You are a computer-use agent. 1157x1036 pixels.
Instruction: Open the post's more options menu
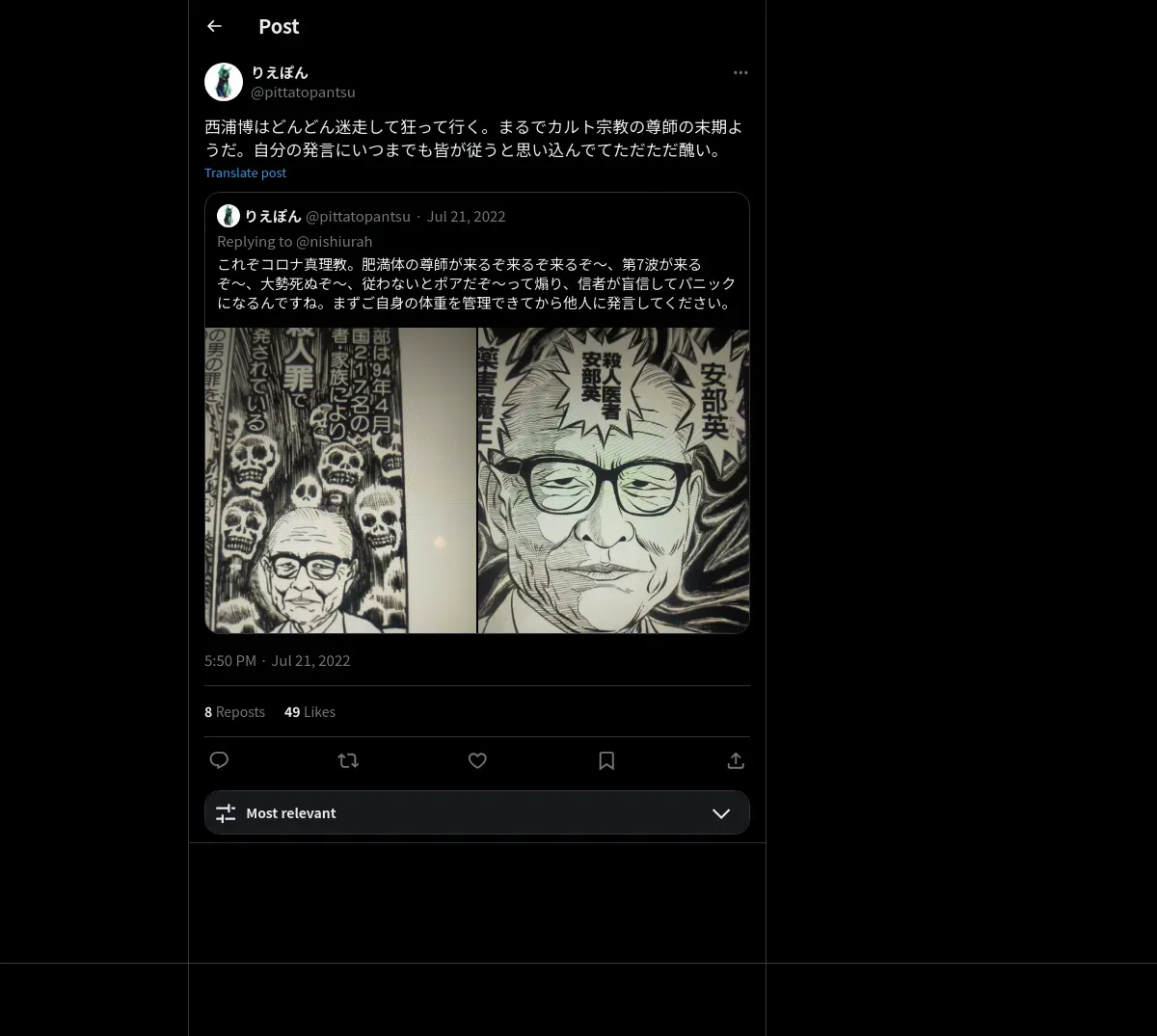tap(740, 72)
